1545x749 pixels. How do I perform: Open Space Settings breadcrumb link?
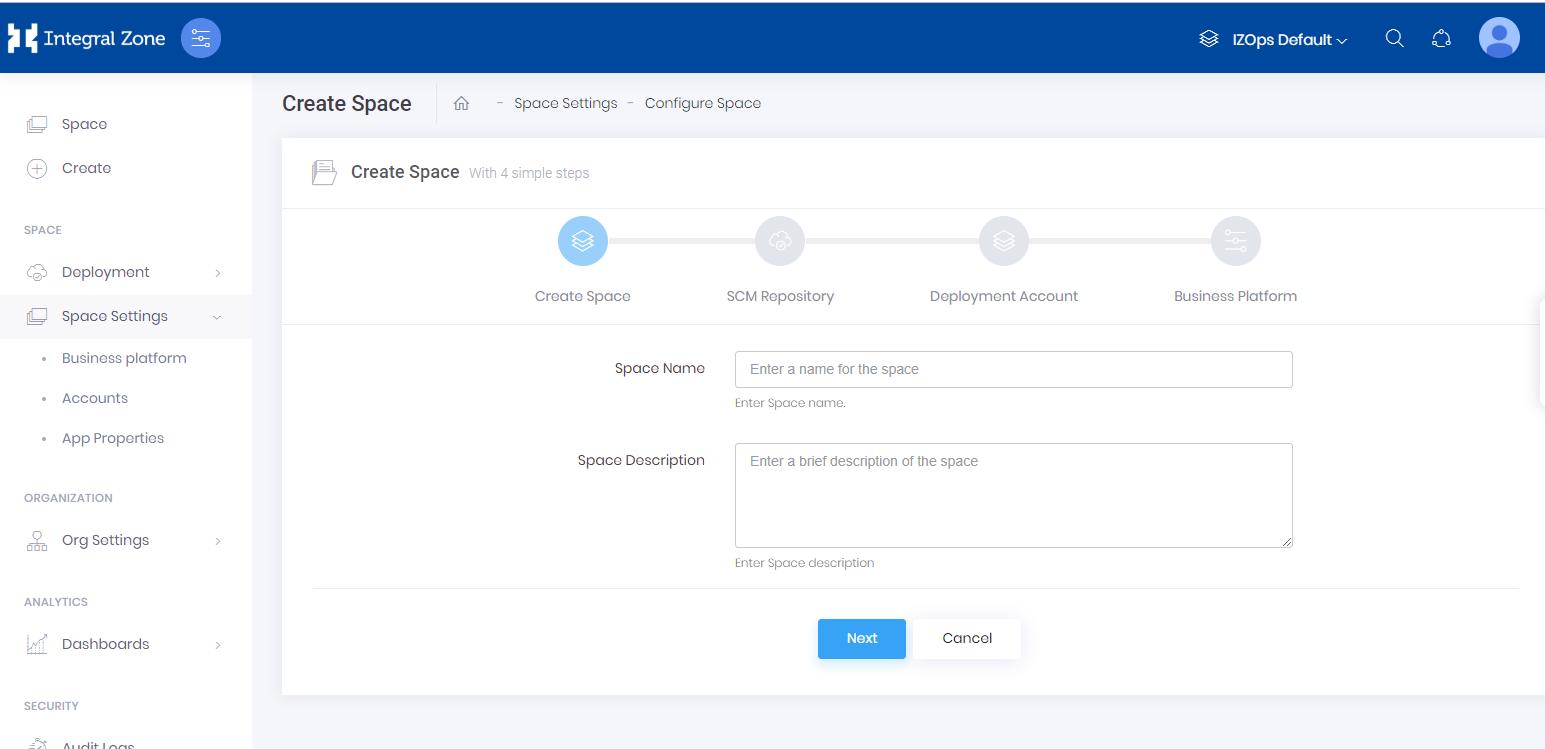pyautogui.click(x=566, y=103)
